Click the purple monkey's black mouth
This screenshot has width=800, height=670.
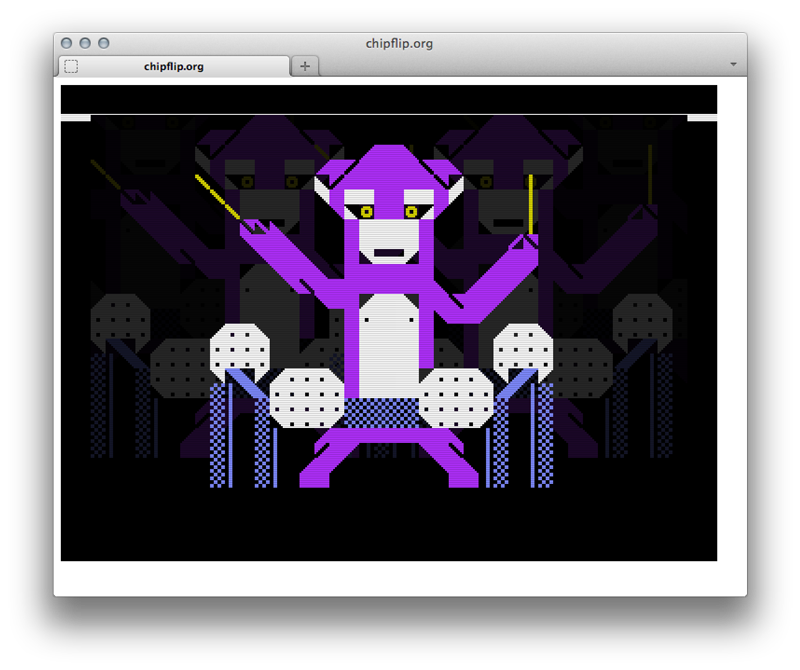tap(388, 253)
